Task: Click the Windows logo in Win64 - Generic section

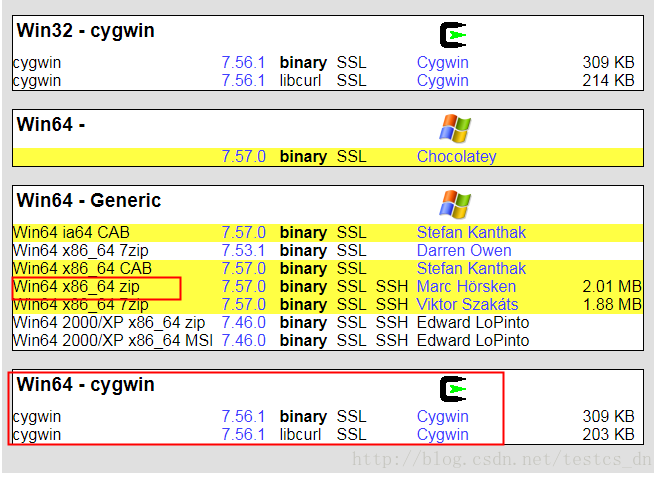Action: click(455, 205)
